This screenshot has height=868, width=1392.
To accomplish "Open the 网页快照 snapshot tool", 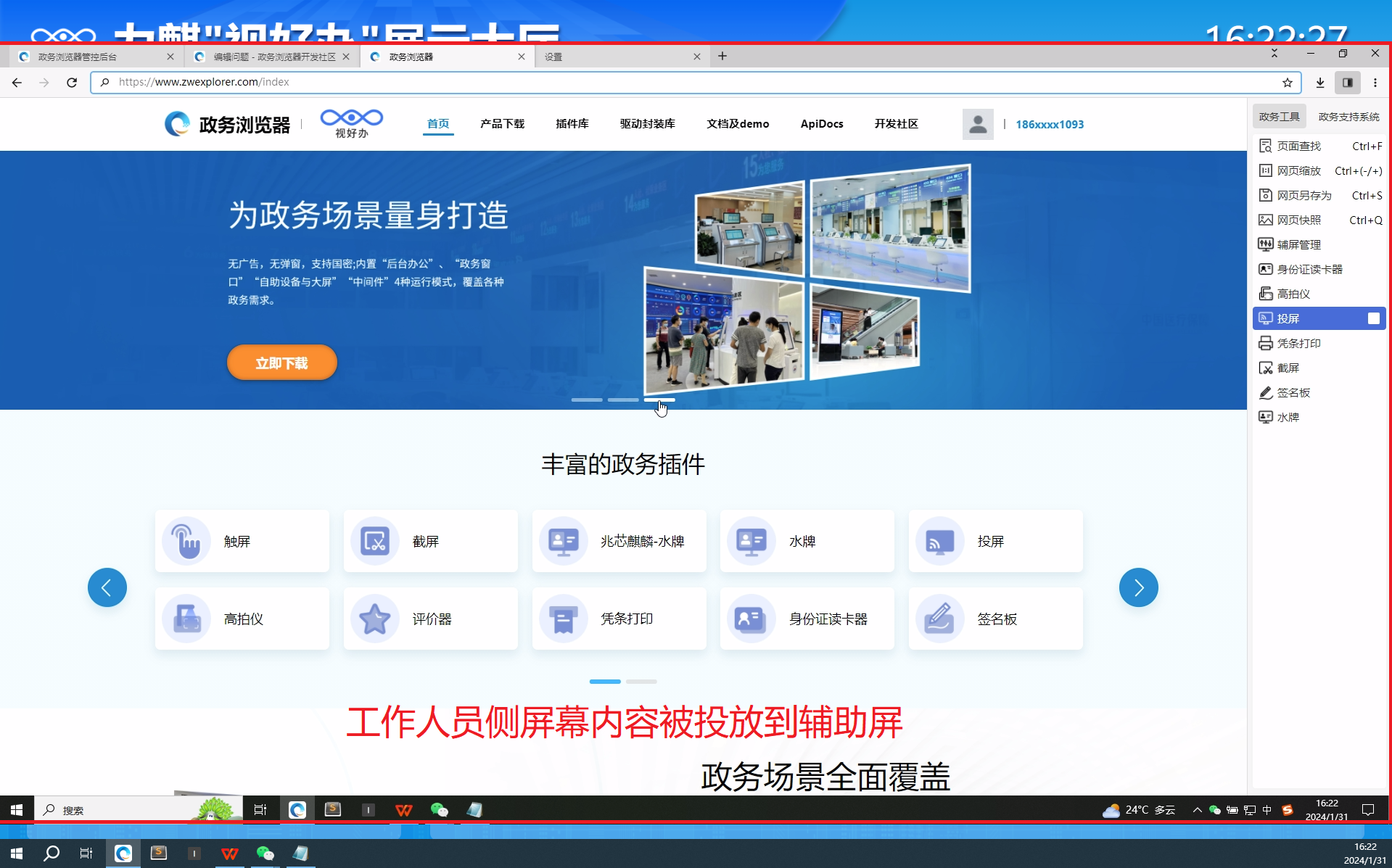I will (x=1319, y=220).
